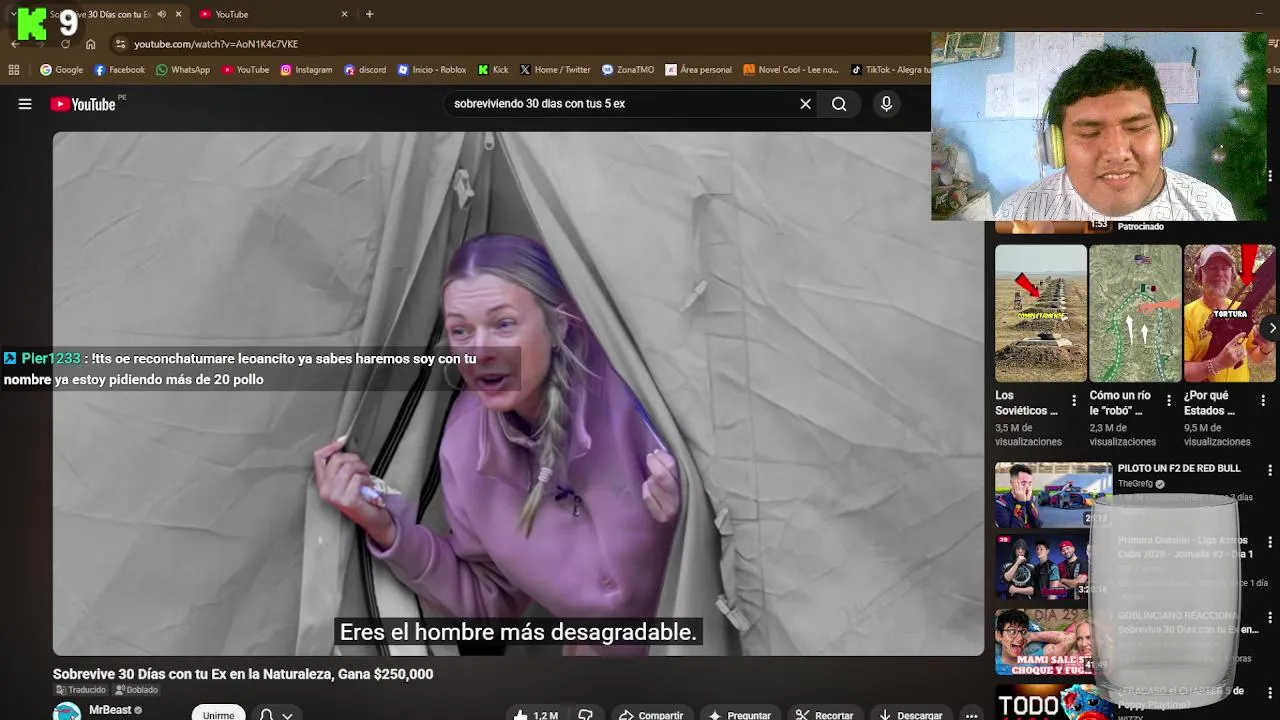Go to YouTube home via the logo

pyautogui.click(x=83, y=104)
